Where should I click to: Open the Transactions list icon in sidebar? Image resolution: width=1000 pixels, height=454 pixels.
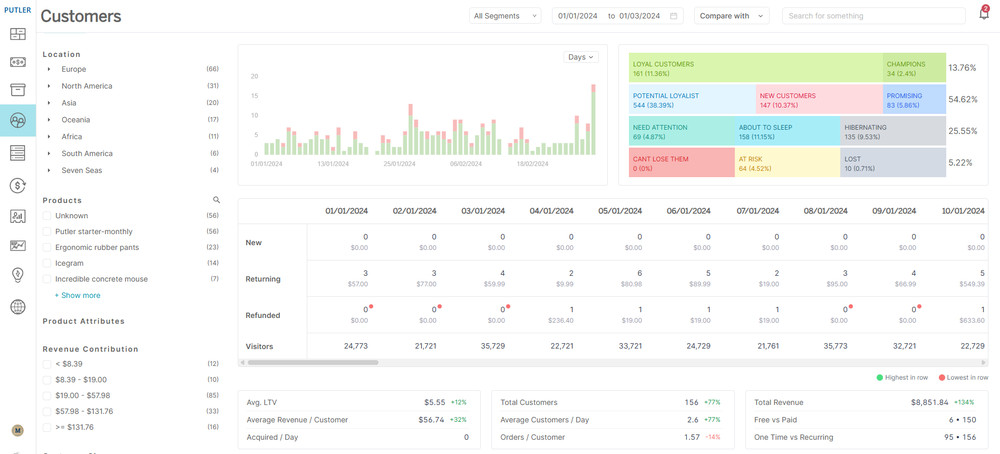pyautogui.click(x=17, y=152)
